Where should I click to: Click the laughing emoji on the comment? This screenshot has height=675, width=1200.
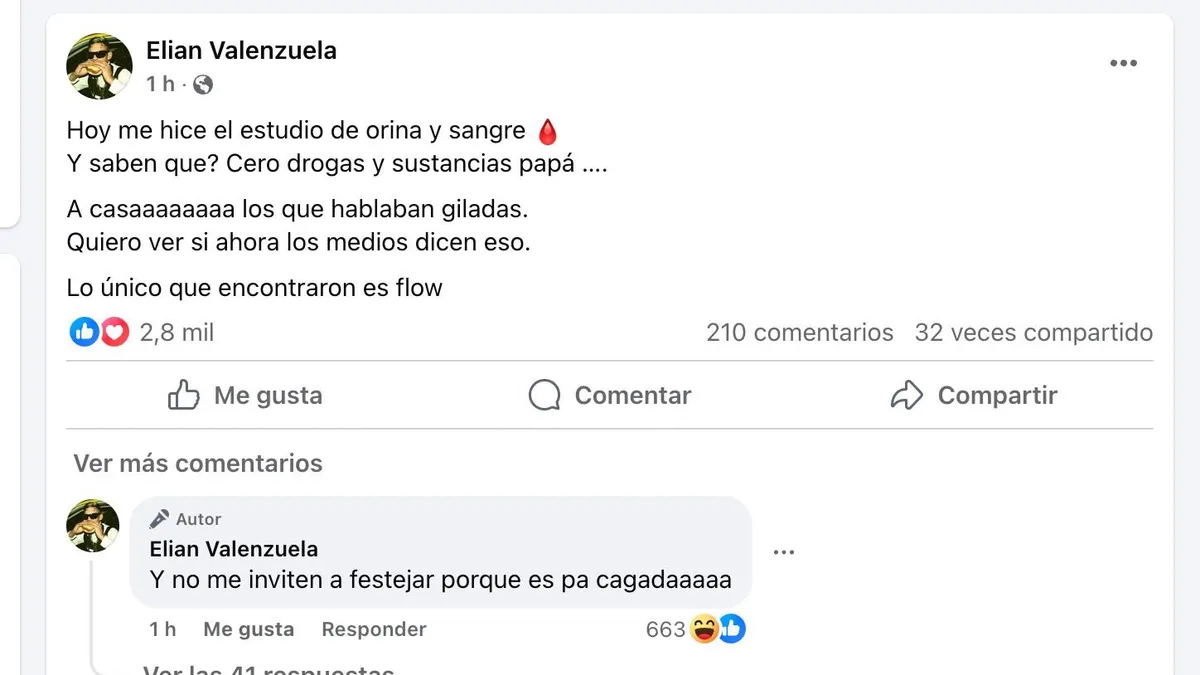pos(705,629)
